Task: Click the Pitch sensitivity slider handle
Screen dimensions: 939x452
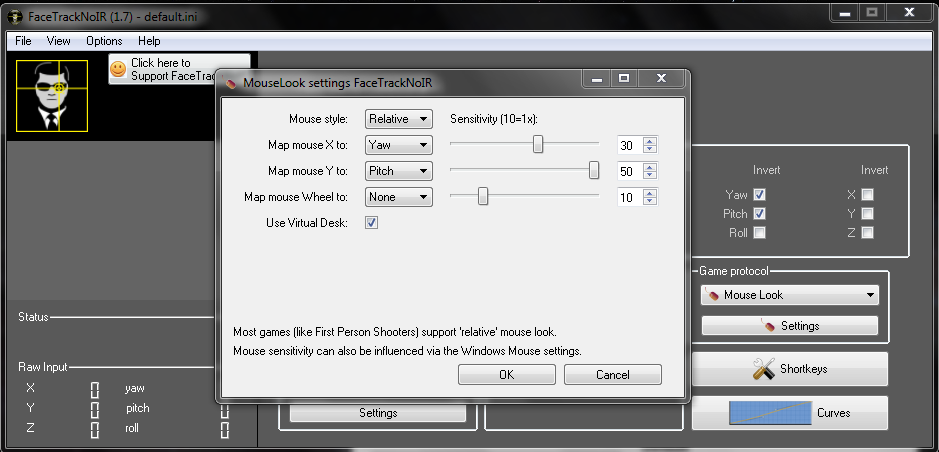Action: coord(594,170)
